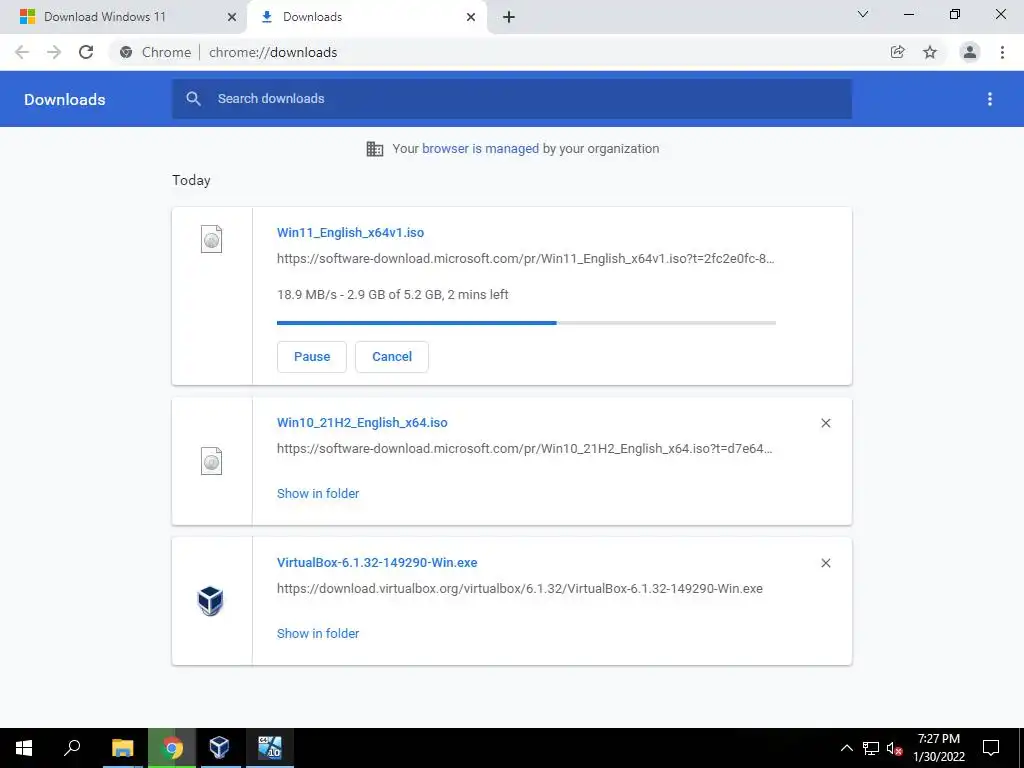Reload the downloads page

point(86,52)
